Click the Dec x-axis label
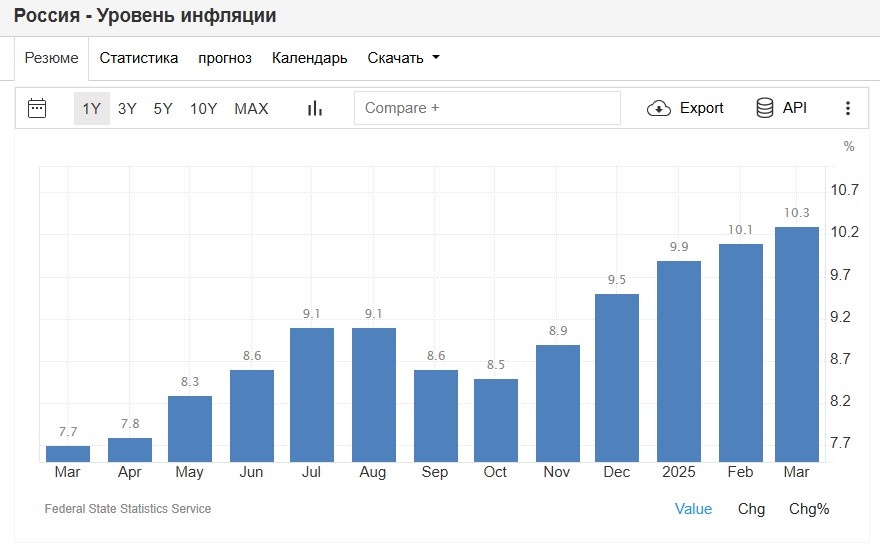Viewport: 880px width, 551px height. 616,472
